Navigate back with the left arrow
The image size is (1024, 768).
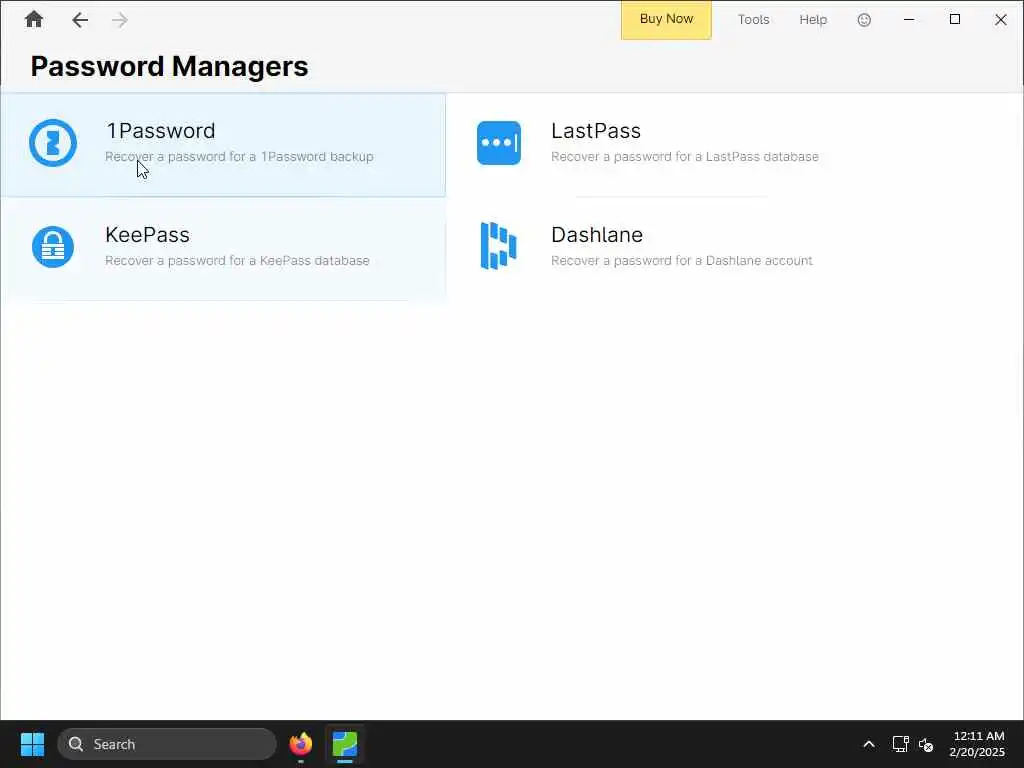[80, 20]
